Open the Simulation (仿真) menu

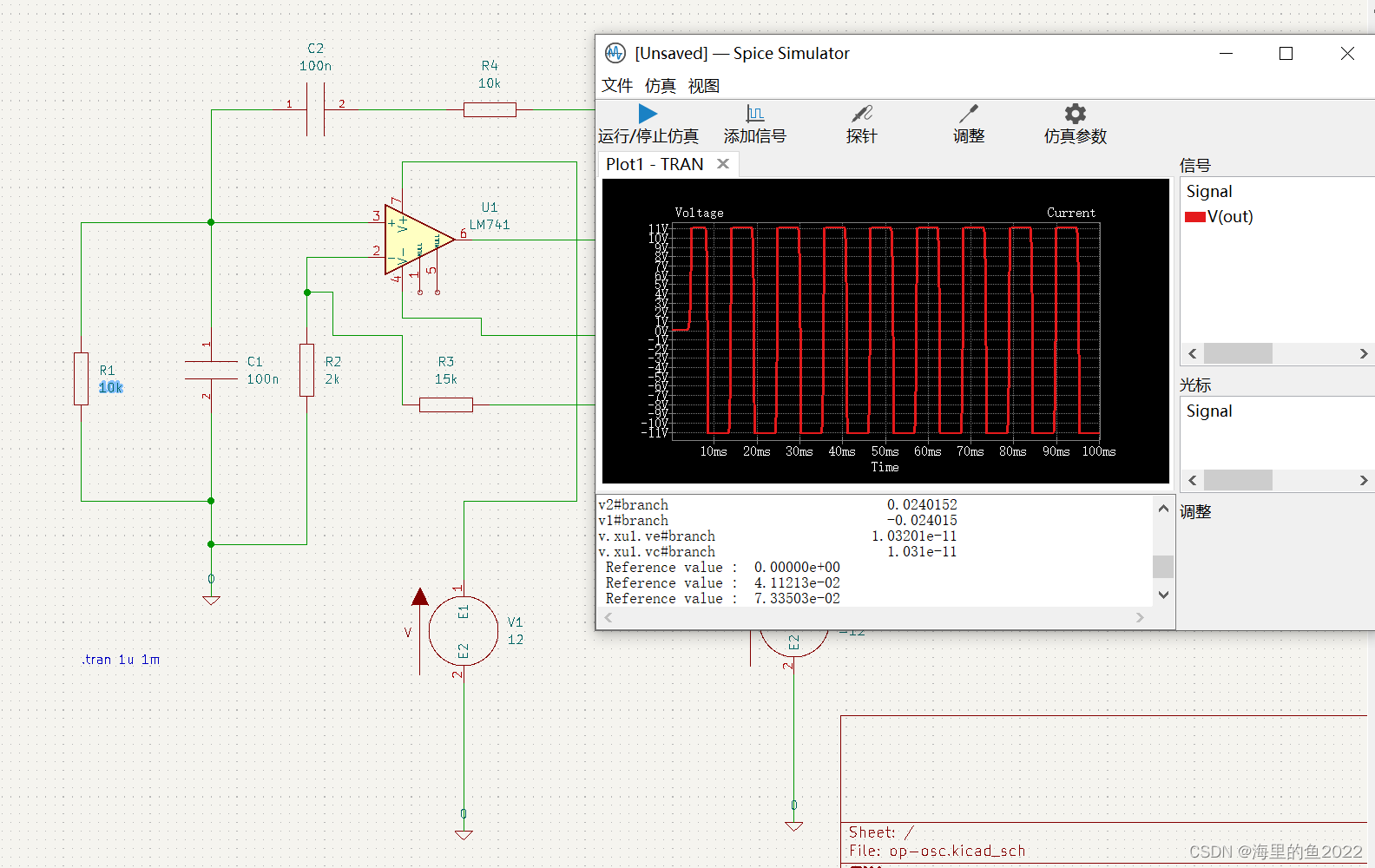click(660, 86)
